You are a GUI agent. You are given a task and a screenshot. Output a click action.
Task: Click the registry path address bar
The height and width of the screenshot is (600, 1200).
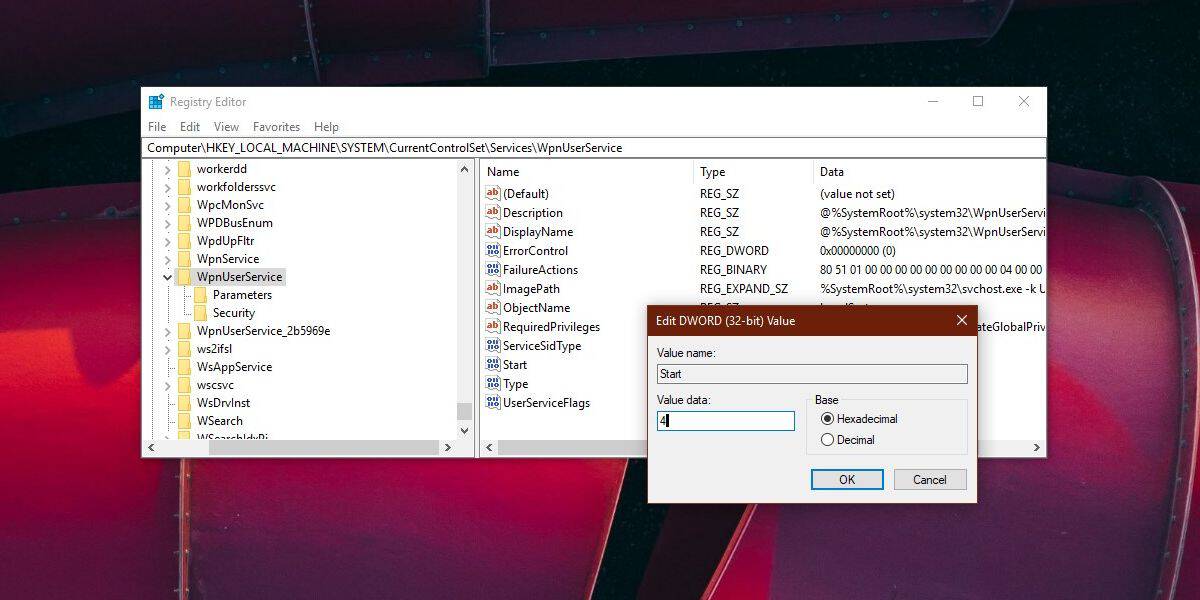[x=594, y=148]
